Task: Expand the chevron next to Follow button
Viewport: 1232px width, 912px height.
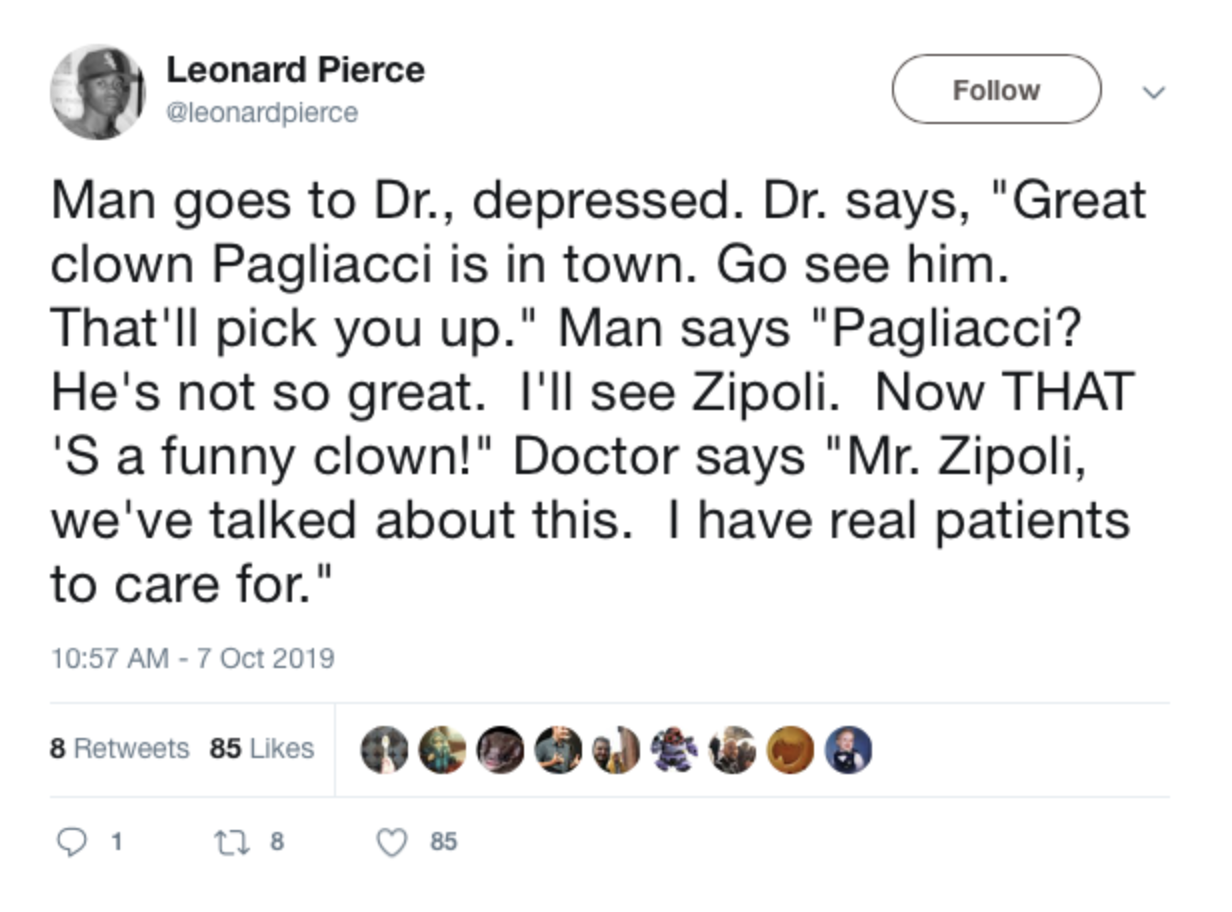Action: point(1155,92)
